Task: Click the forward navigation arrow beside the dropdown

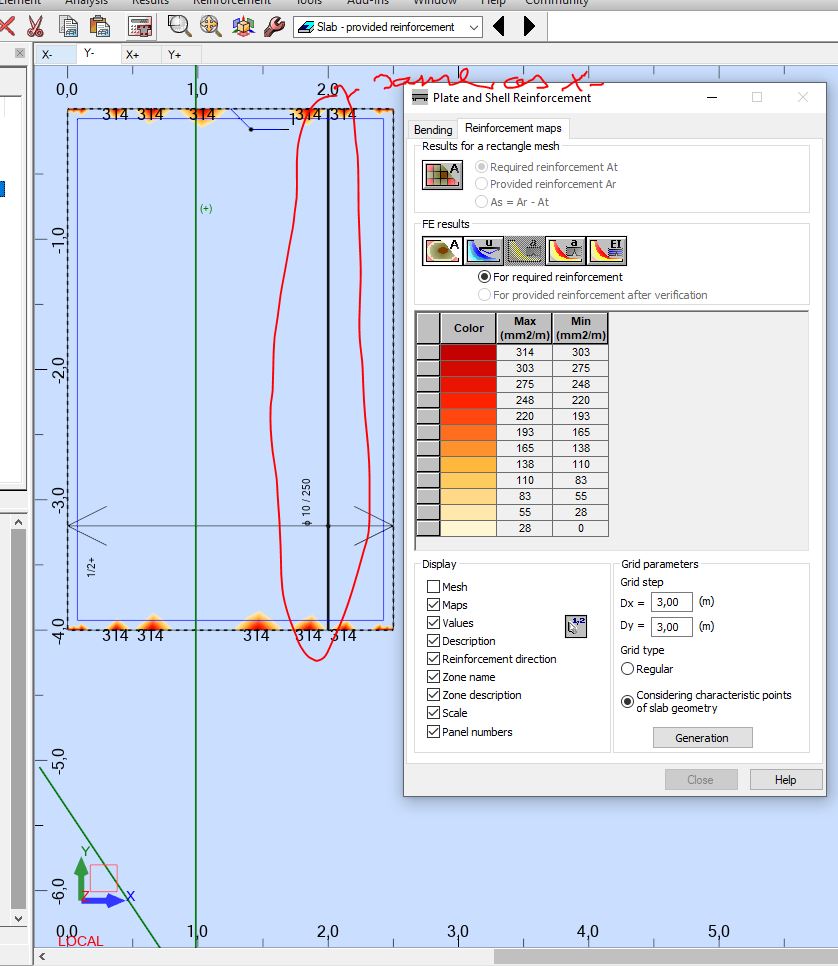Action: coord(527,27)
